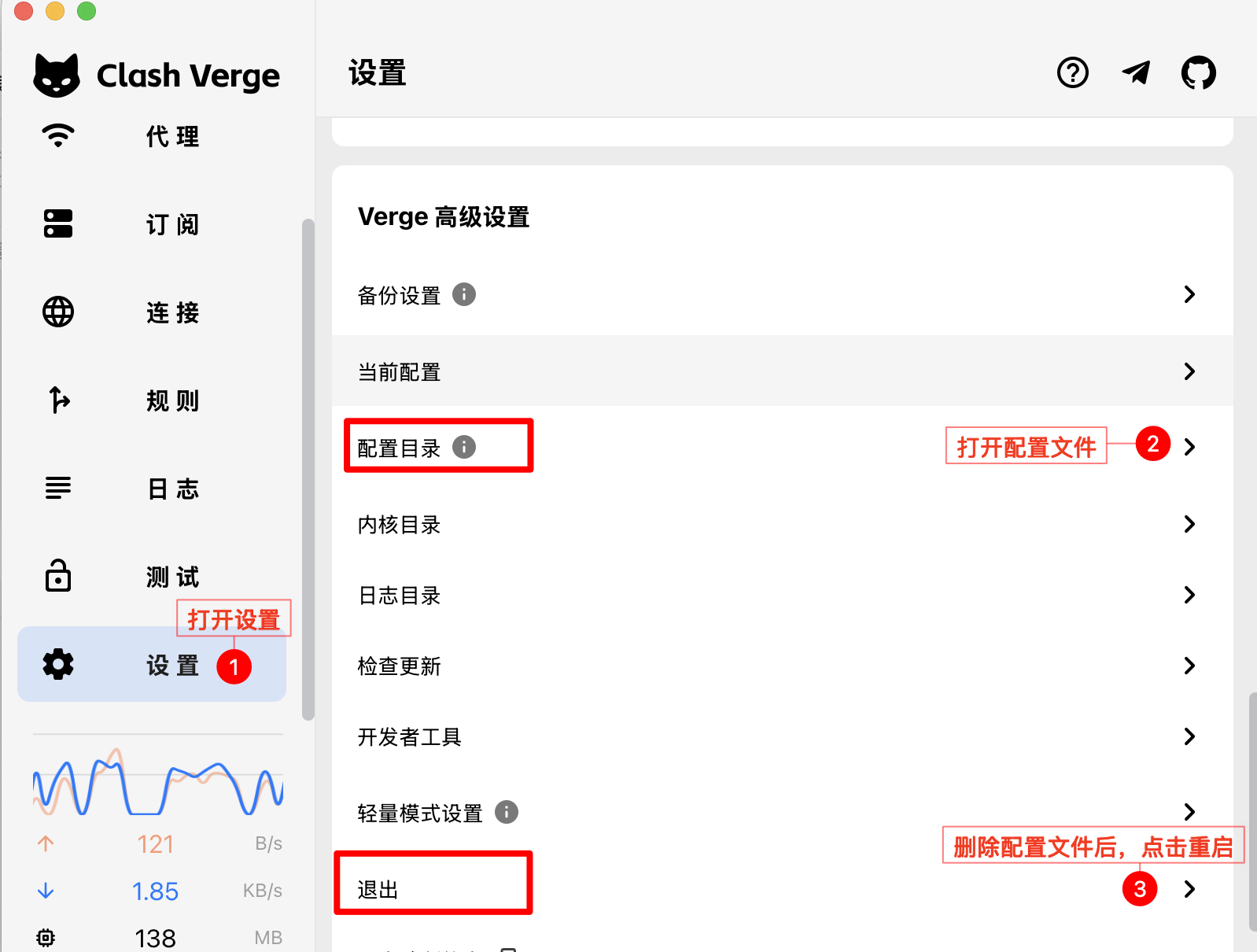
Task: Click the 配置目录 label
Action: [399, 448]
